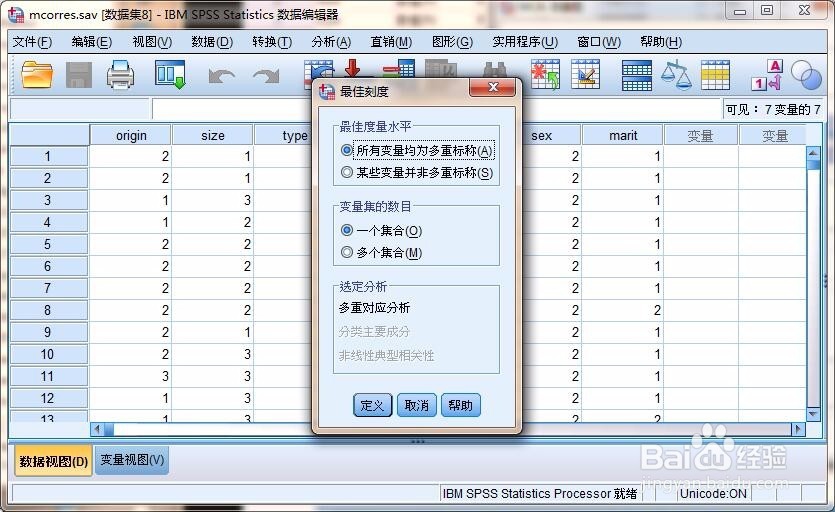Click the horizontal scrollbar right arrow
The width and height of the screenshot is (835, 512).
point(798,429)
